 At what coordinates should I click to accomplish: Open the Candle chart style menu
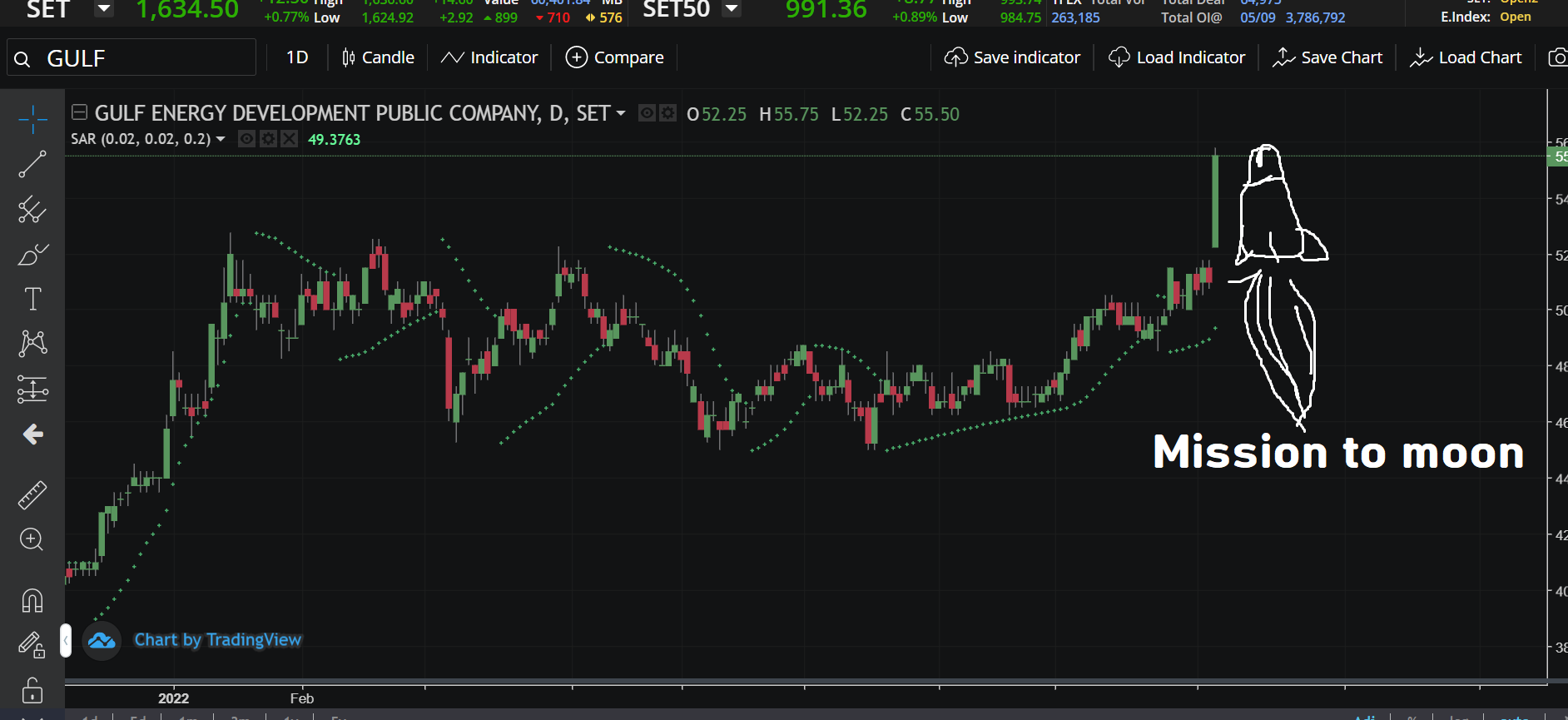pyautogui.click(x=378, y=57)
